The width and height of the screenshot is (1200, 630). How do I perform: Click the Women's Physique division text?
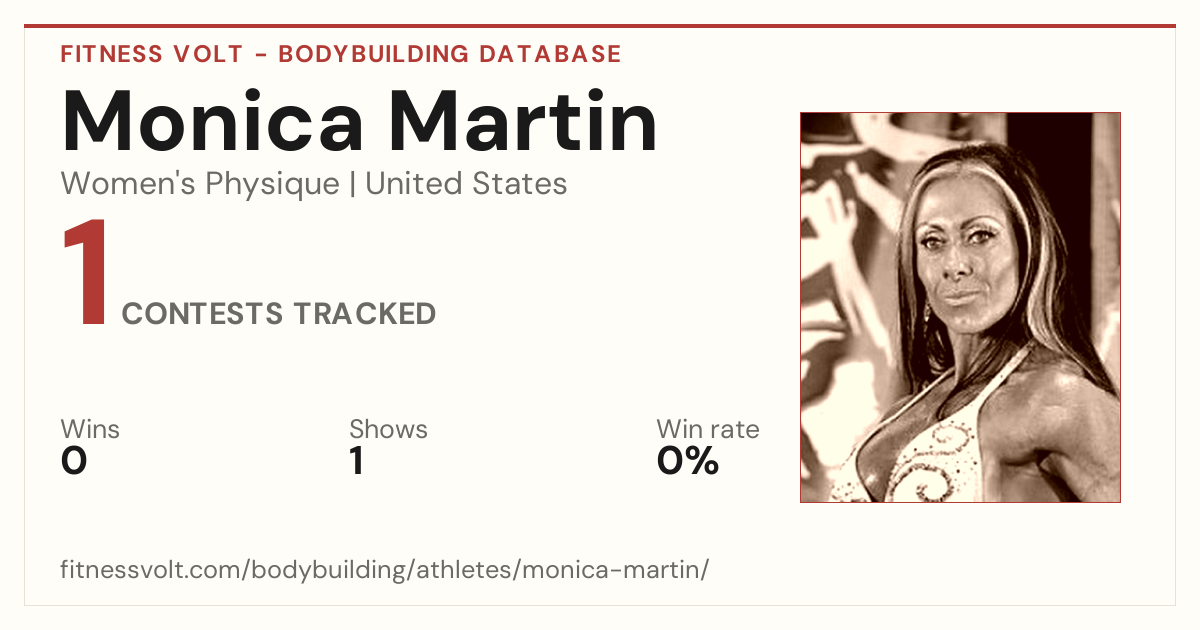200,184
